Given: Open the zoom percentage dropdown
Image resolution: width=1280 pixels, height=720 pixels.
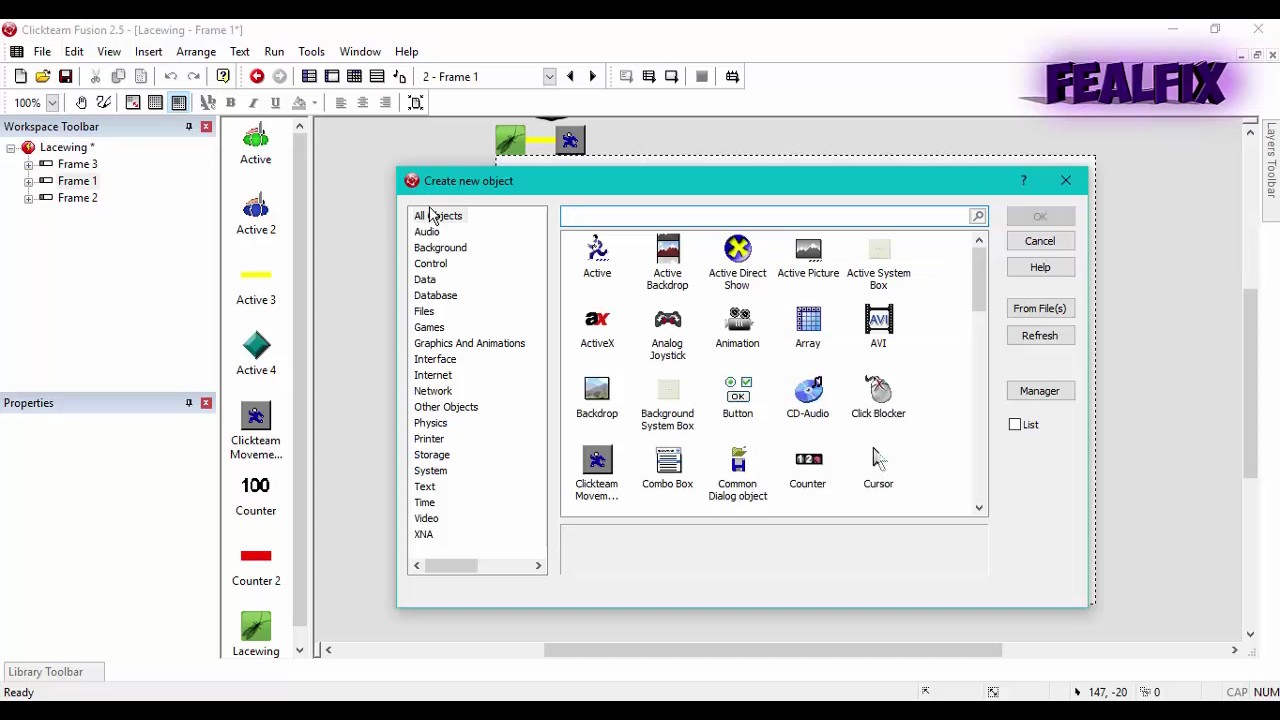Looking at the screenshot, I should tap(52, 102).
